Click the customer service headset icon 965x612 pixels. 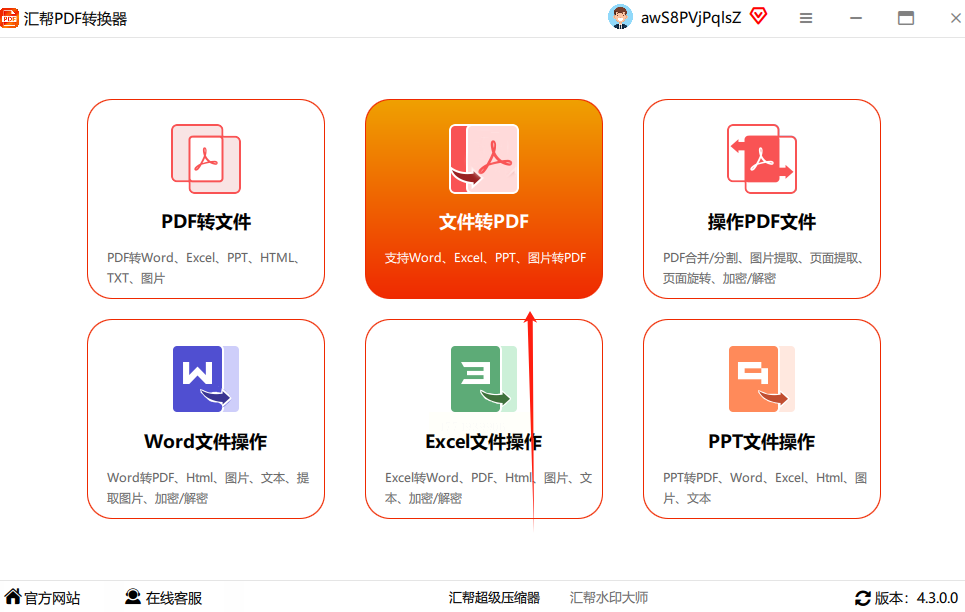[x=132, y=596]
